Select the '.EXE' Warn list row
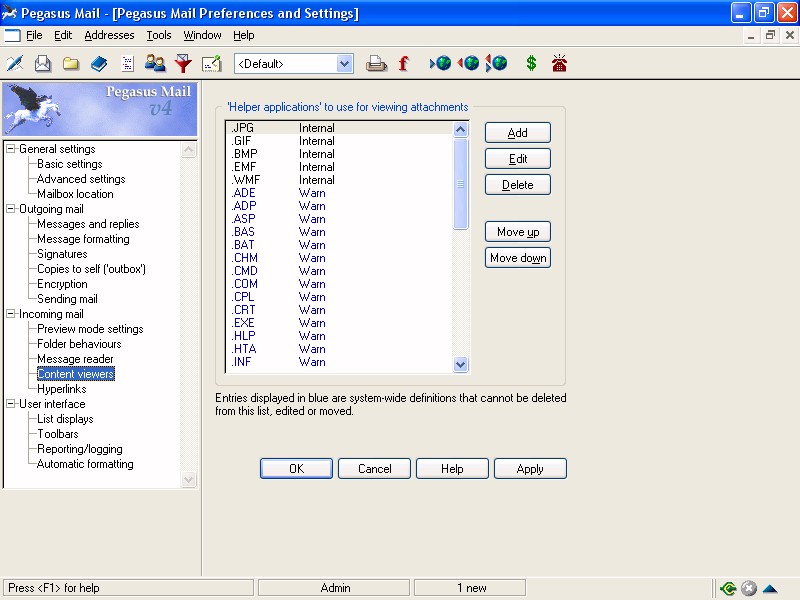The width and height of the screenshot is (800, 600). point(339,322)
